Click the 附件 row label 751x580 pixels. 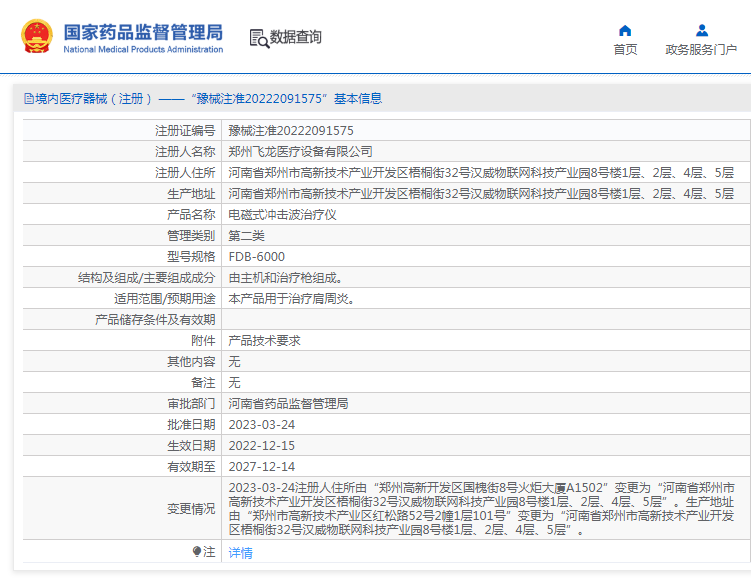pos(203,341)
